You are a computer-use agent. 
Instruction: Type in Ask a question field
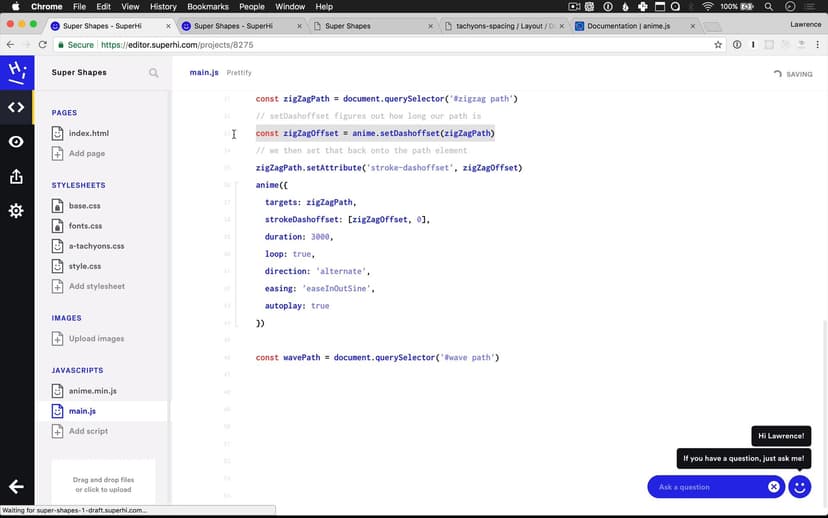[708, 487]
